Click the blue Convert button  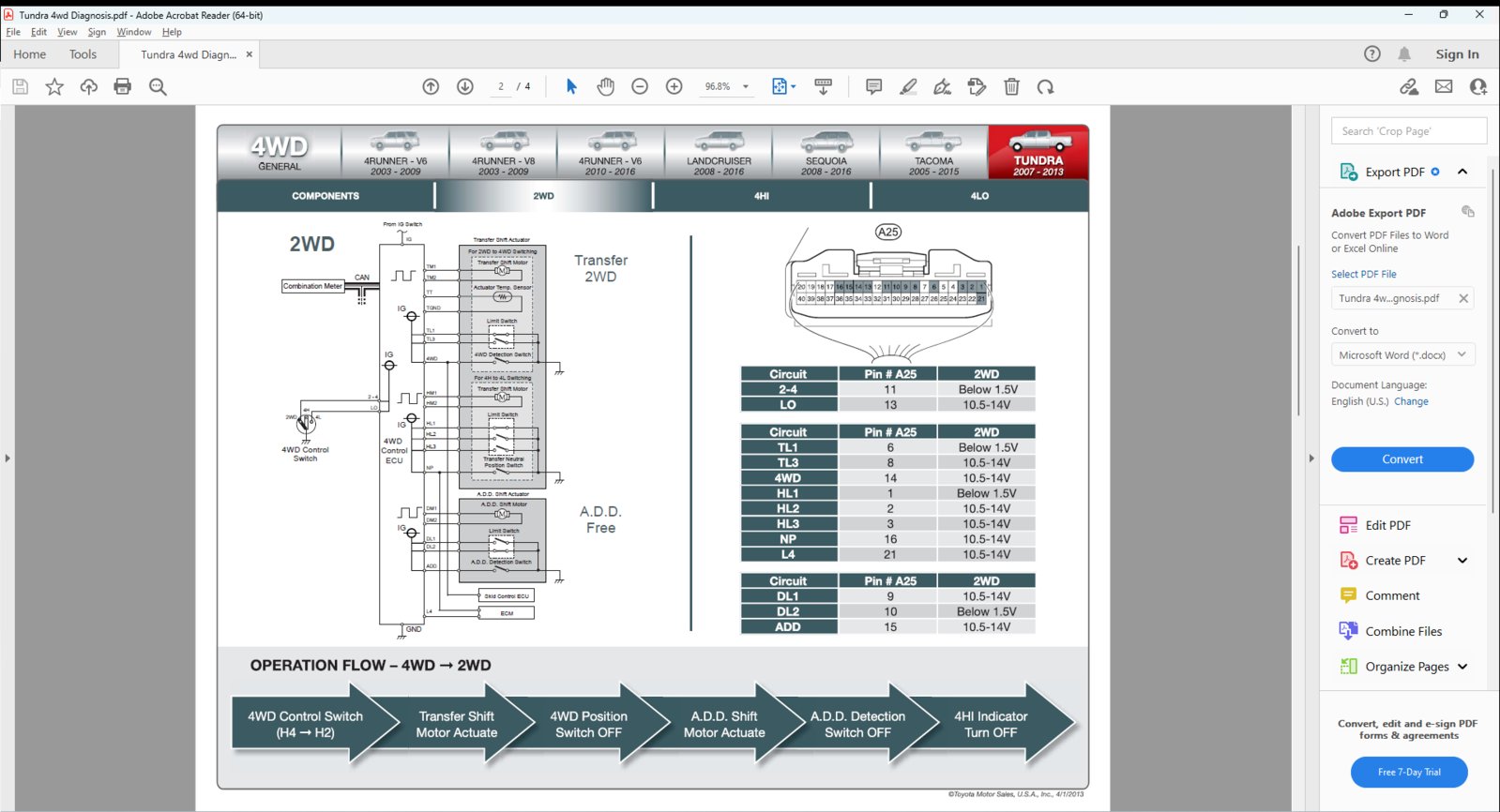1402,459
